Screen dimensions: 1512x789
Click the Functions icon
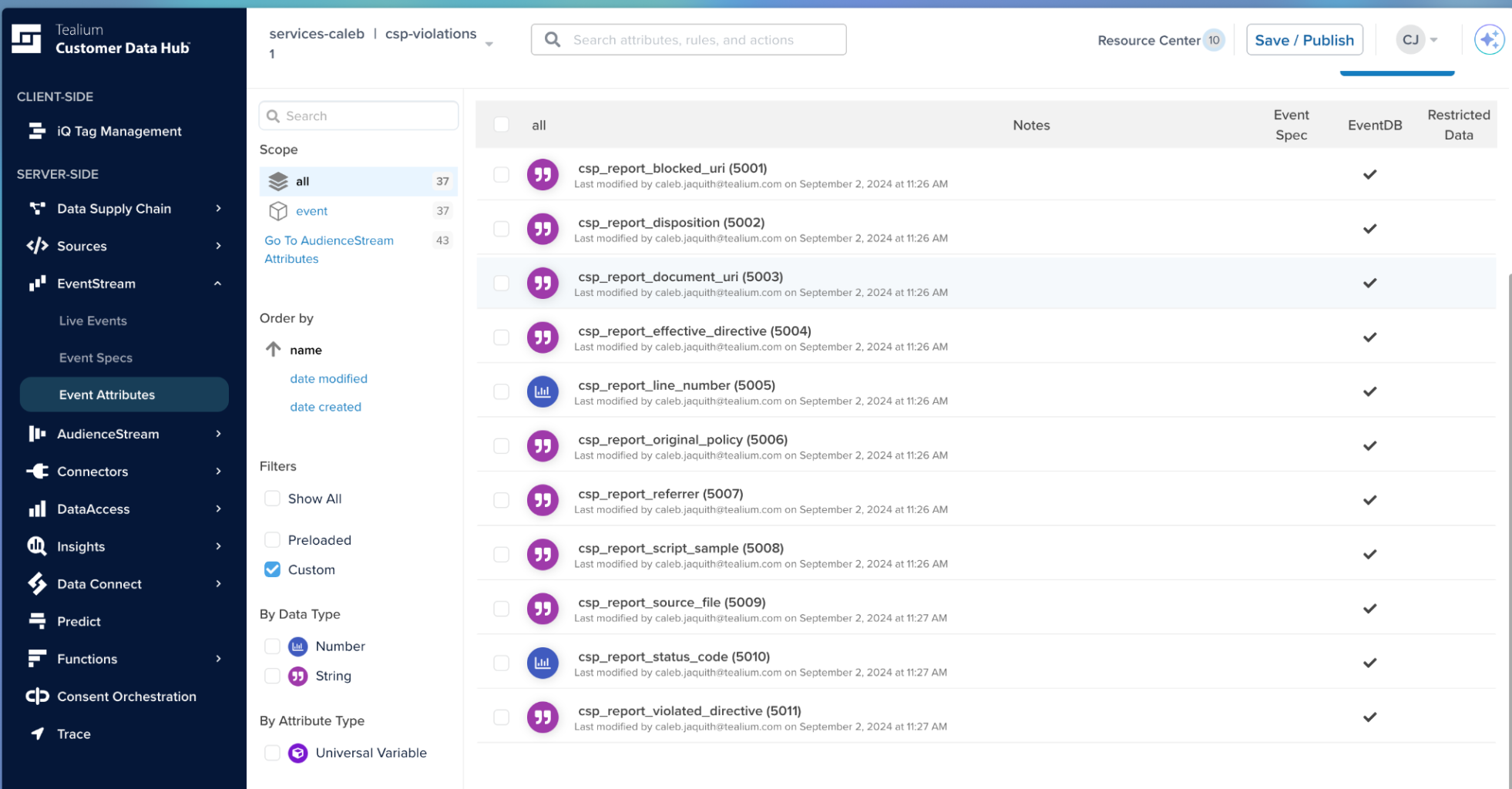(x=37, y=659)
